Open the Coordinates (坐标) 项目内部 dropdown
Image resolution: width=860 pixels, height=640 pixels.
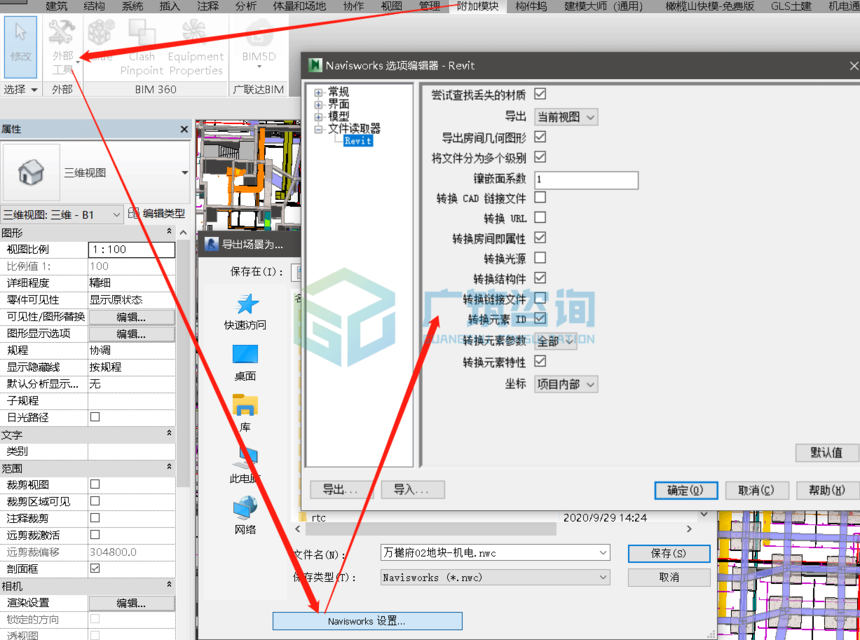(566, 384)
